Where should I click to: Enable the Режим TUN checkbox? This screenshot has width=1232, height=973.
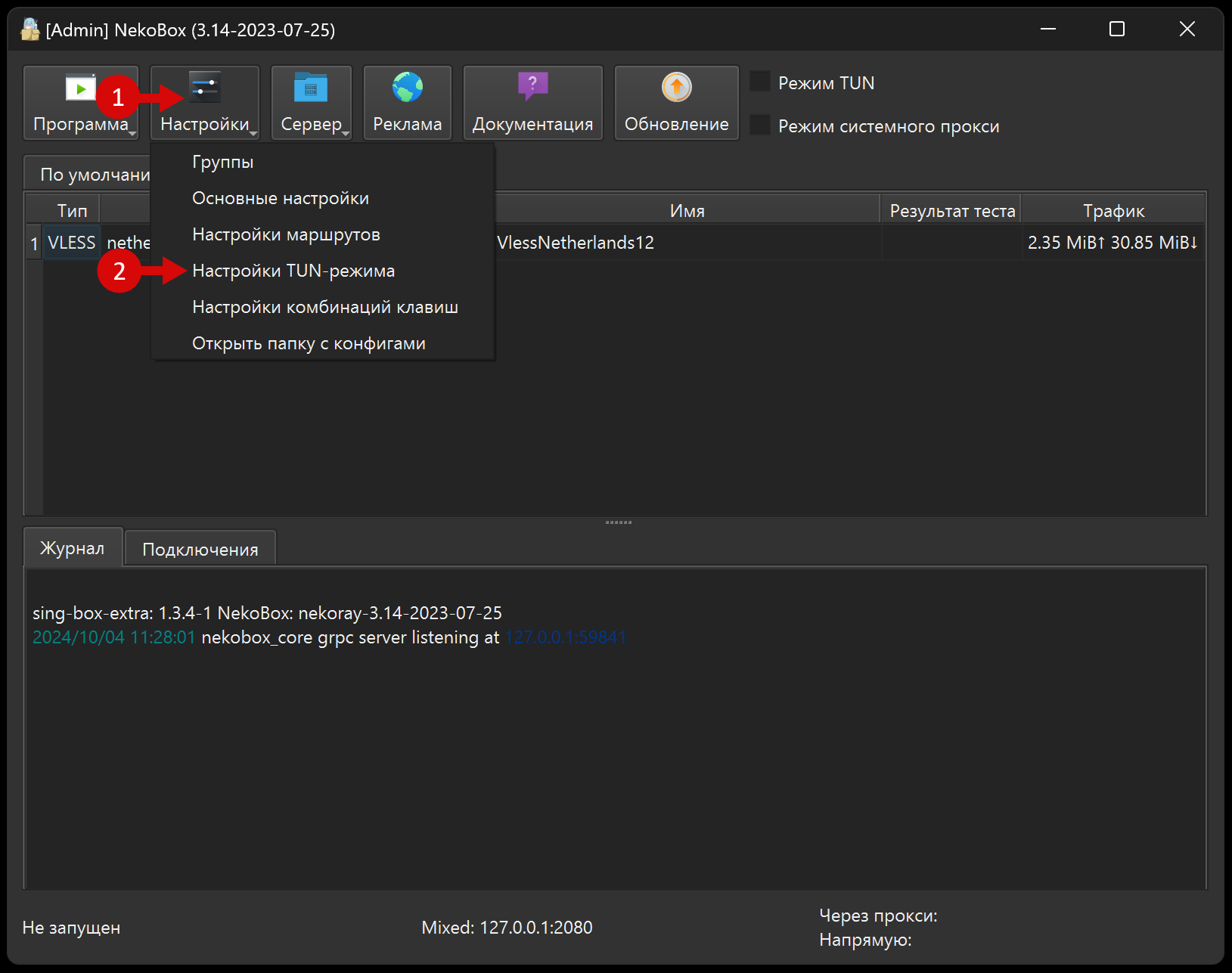pos(760,82)
